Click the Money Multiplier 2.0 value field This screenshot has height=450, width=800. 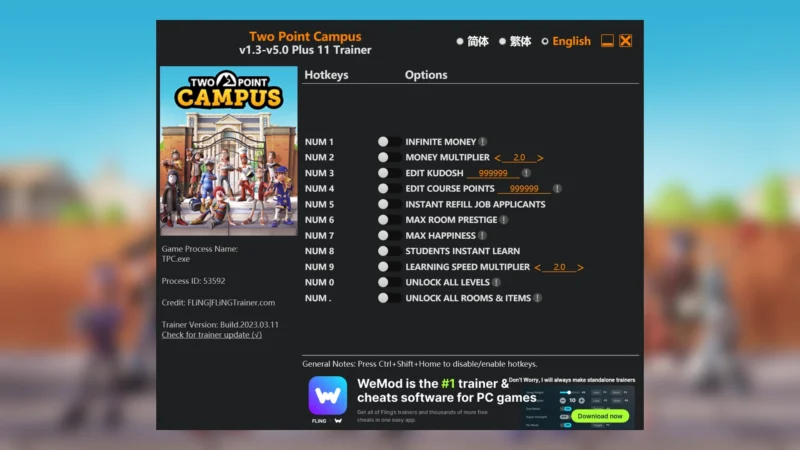(x=519, y=158)
